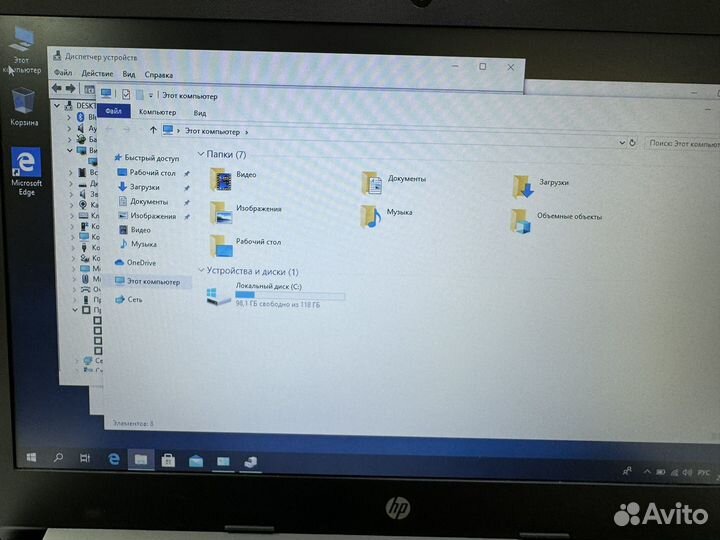
Task: Open the Вид ribbon tab in Explorer
Action: coord(200,113)
